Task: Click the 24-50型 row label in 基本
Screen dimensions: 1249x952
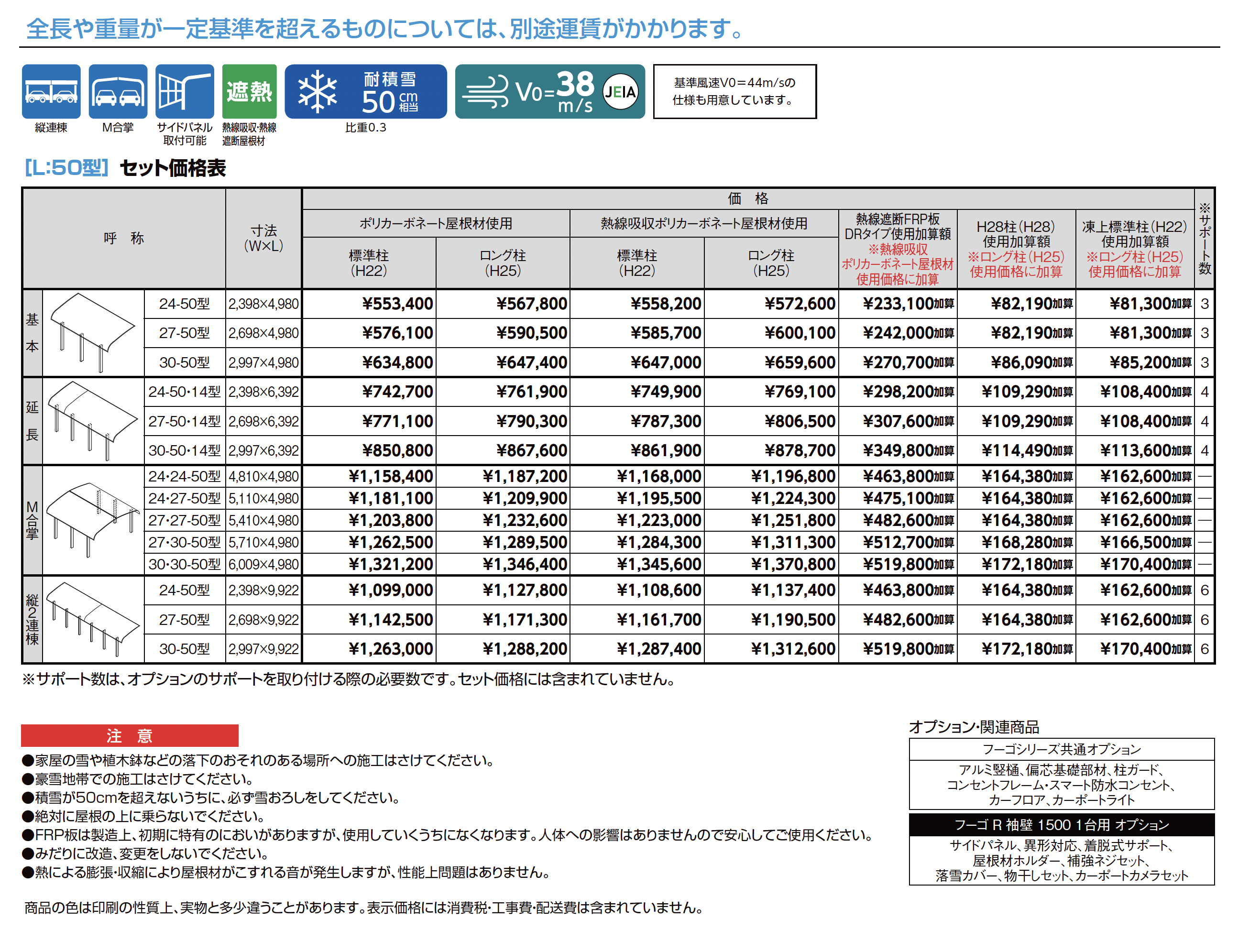Action: [x=184, y=304]
